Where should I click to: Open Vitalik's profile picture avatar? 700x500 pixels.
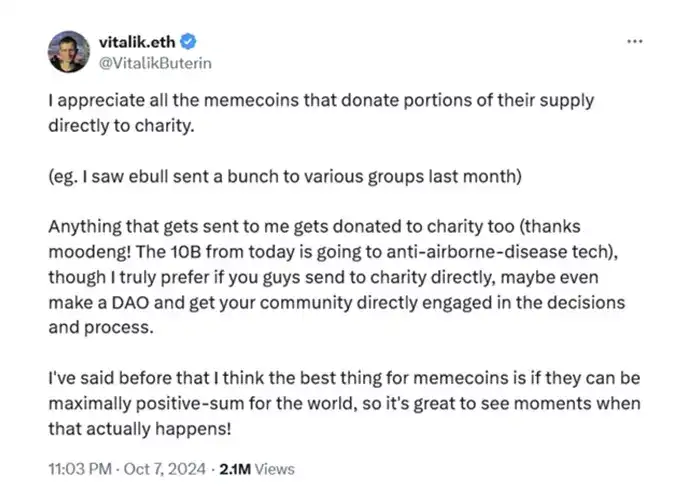point(69,52)
